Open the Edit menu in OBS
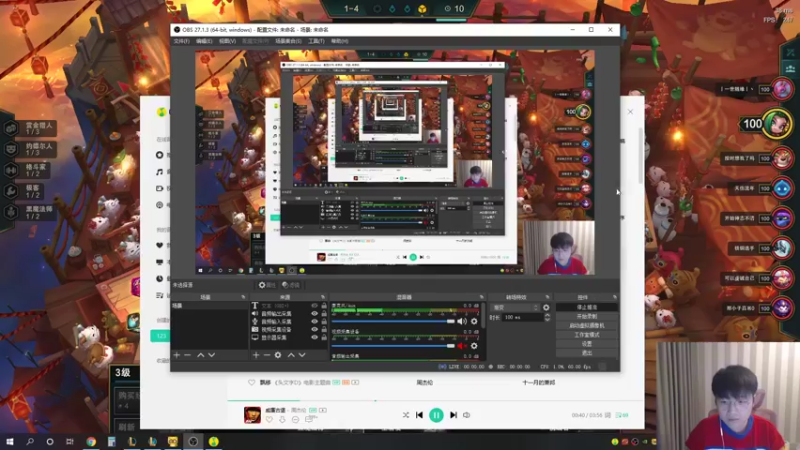800x450 pixels. point(204,41)
